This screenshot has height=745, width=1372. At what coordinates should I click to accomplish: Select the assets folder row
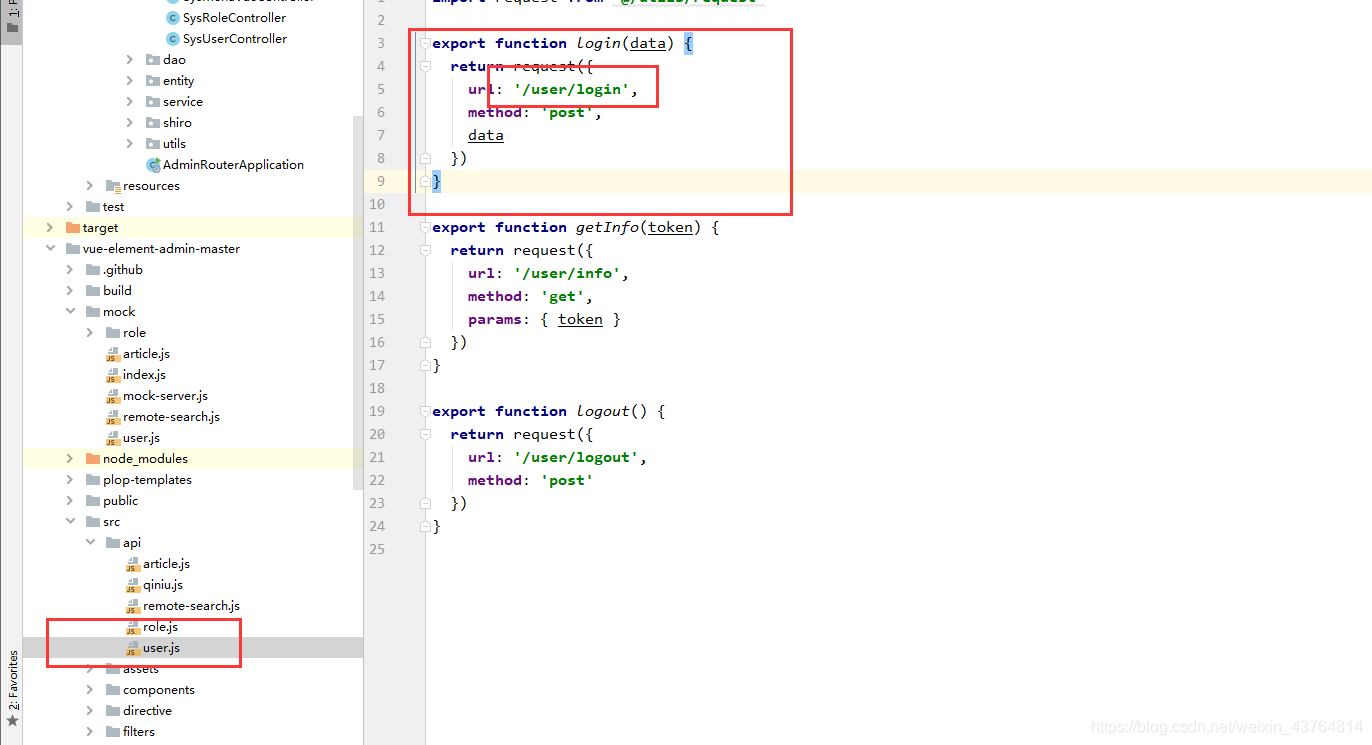193,669
